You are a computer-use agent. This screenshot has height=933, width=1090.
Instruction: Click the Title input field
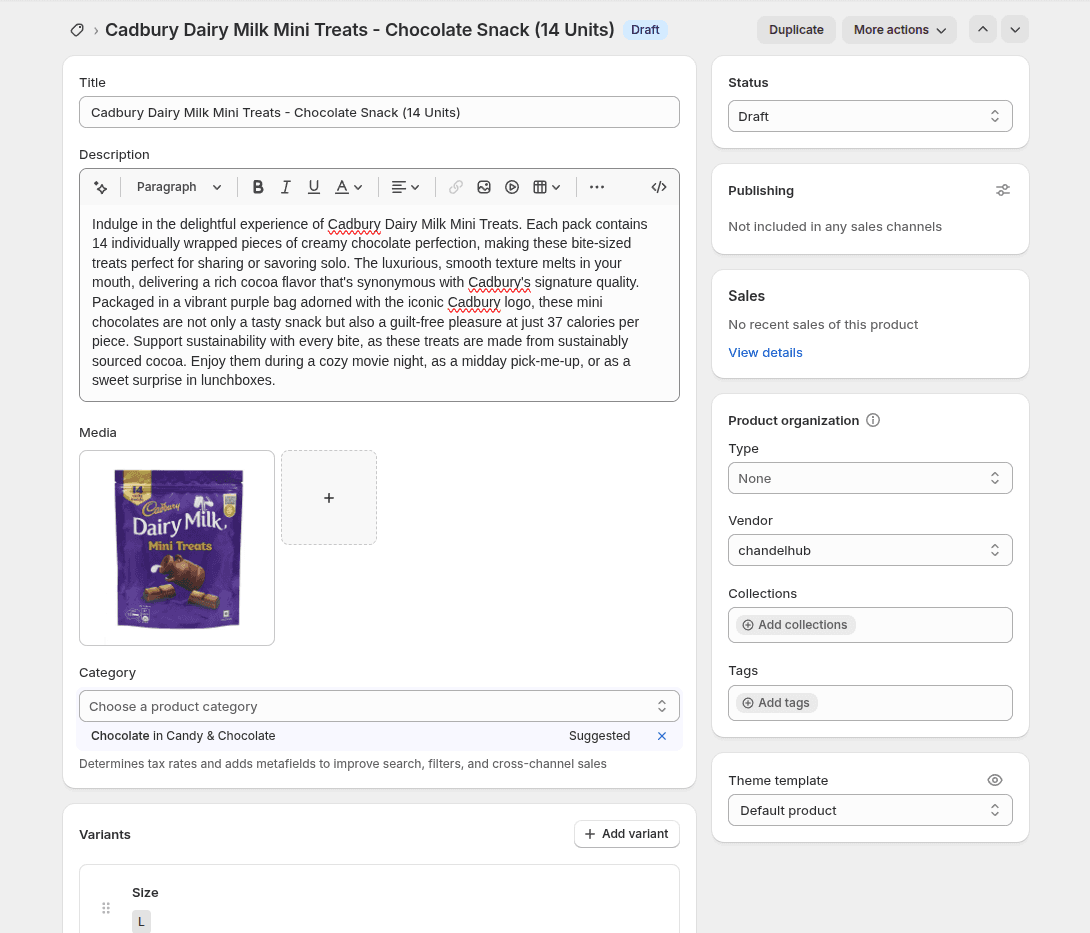click(380, 113)
